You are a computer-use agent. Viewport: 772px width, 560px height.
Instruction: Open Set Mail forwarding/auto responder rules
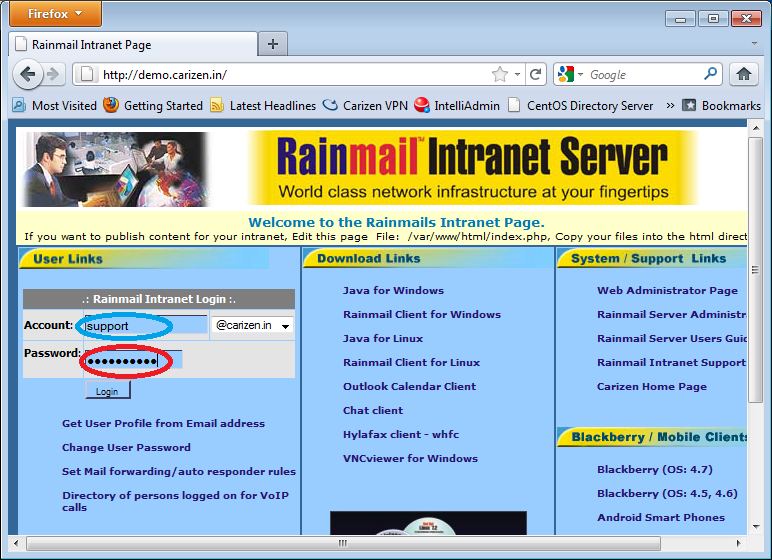coord(179,471)
